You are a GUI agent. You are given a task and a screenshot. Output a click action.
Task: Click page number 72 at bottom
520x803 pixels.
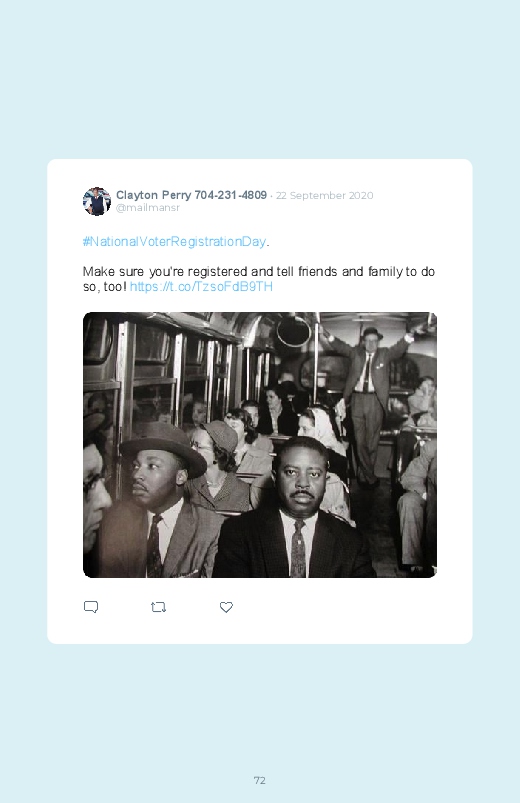pos(260,780)
